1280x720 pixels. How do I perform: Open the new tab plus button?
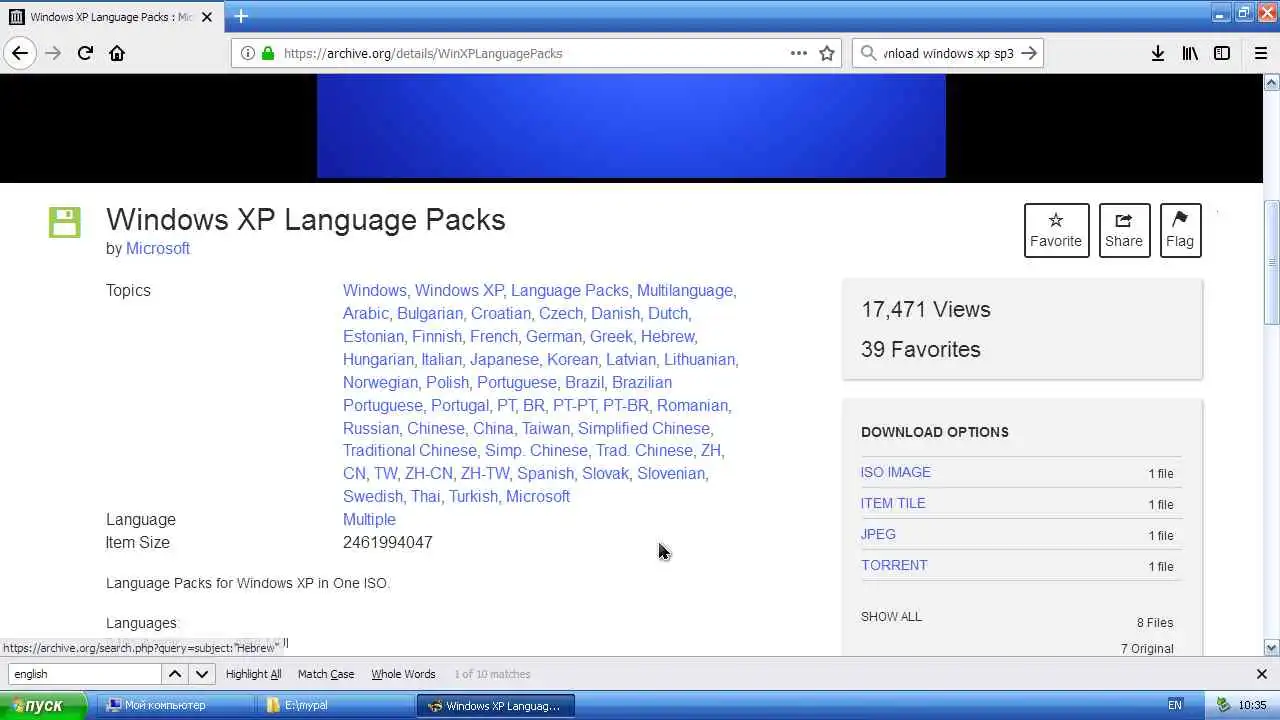point(241,16)
